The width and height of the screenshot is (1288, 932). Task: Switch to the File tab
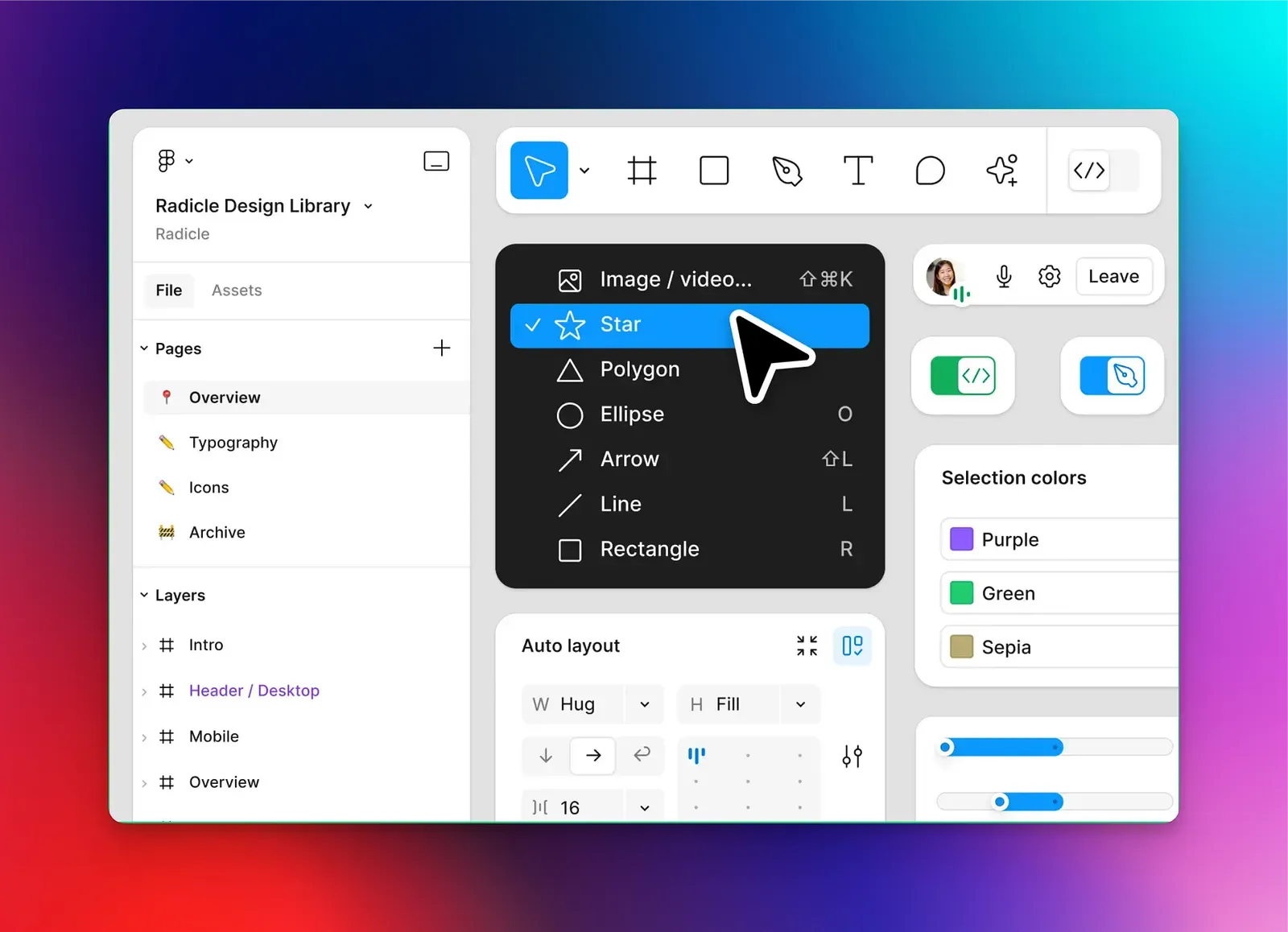[169, 291]
